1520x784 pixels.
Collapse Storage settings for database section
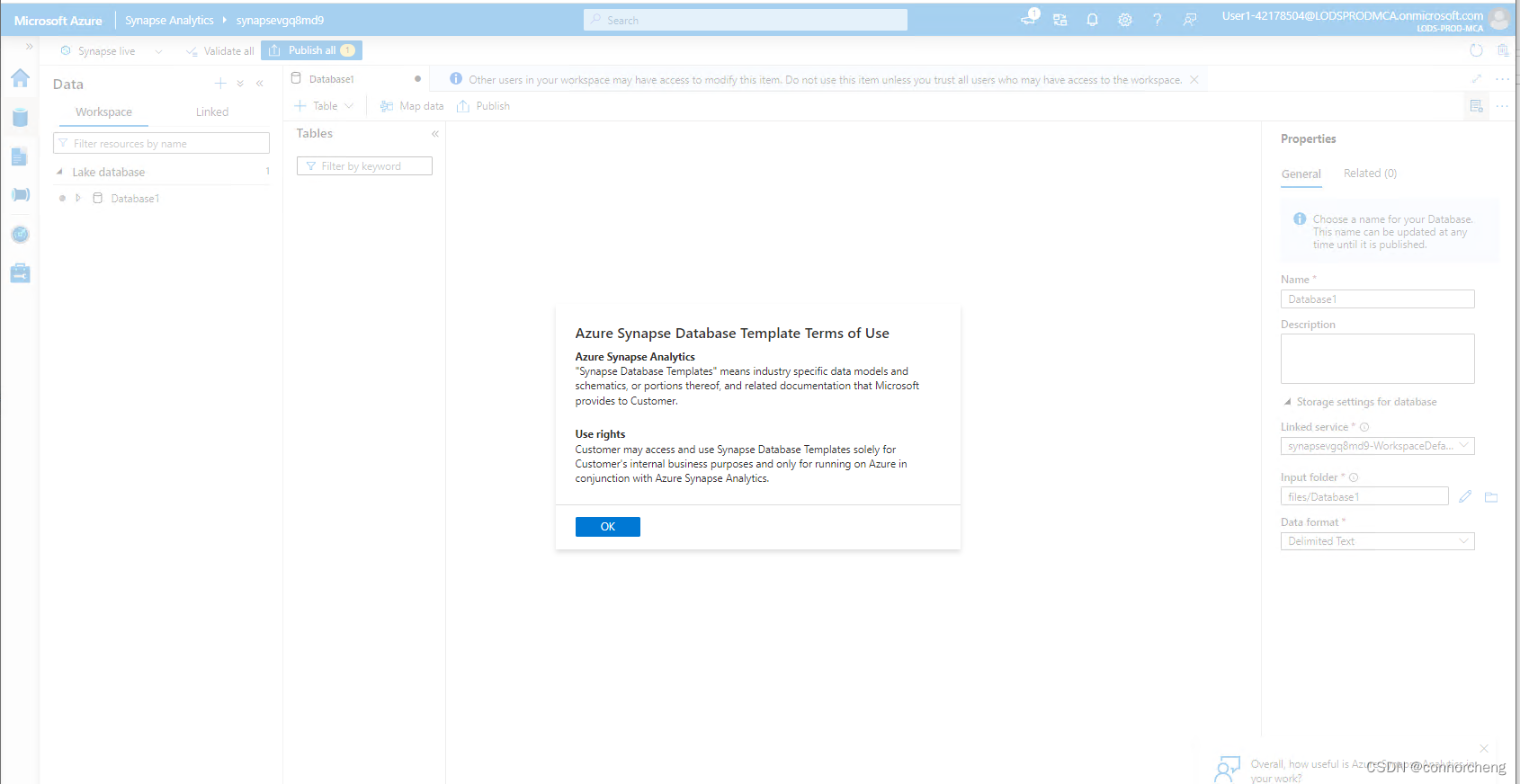pos(1288,402)
